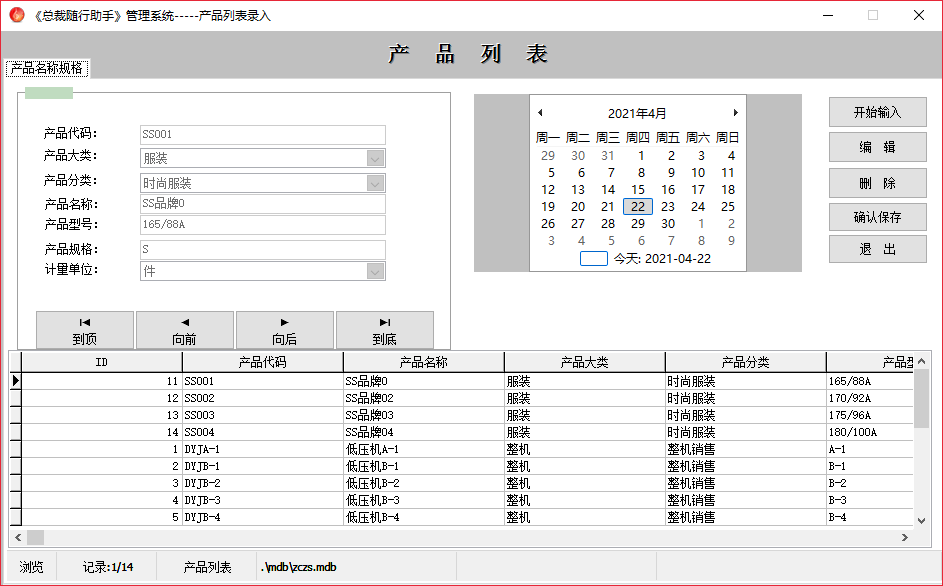This screenshot has width=943, height=586.
Task: Select the 170/92A model cell
Action: (870, 398)
